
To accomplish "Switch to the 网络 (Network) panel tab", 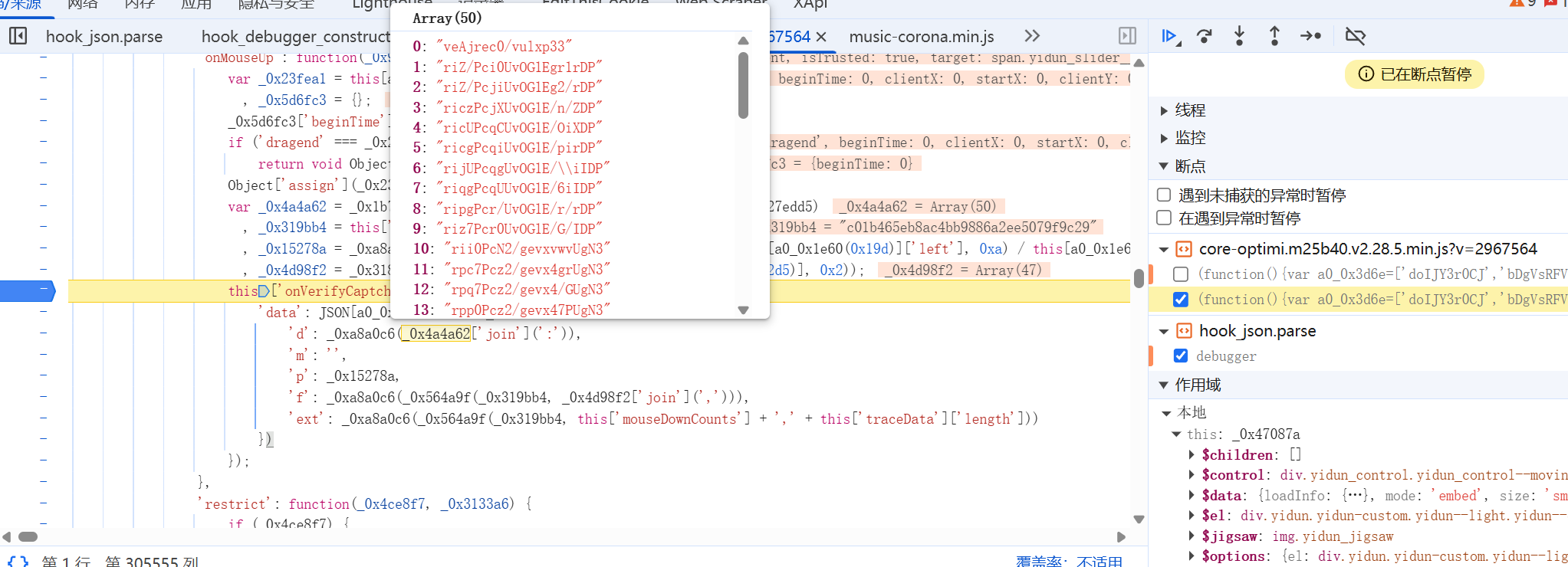I will 83,5.
